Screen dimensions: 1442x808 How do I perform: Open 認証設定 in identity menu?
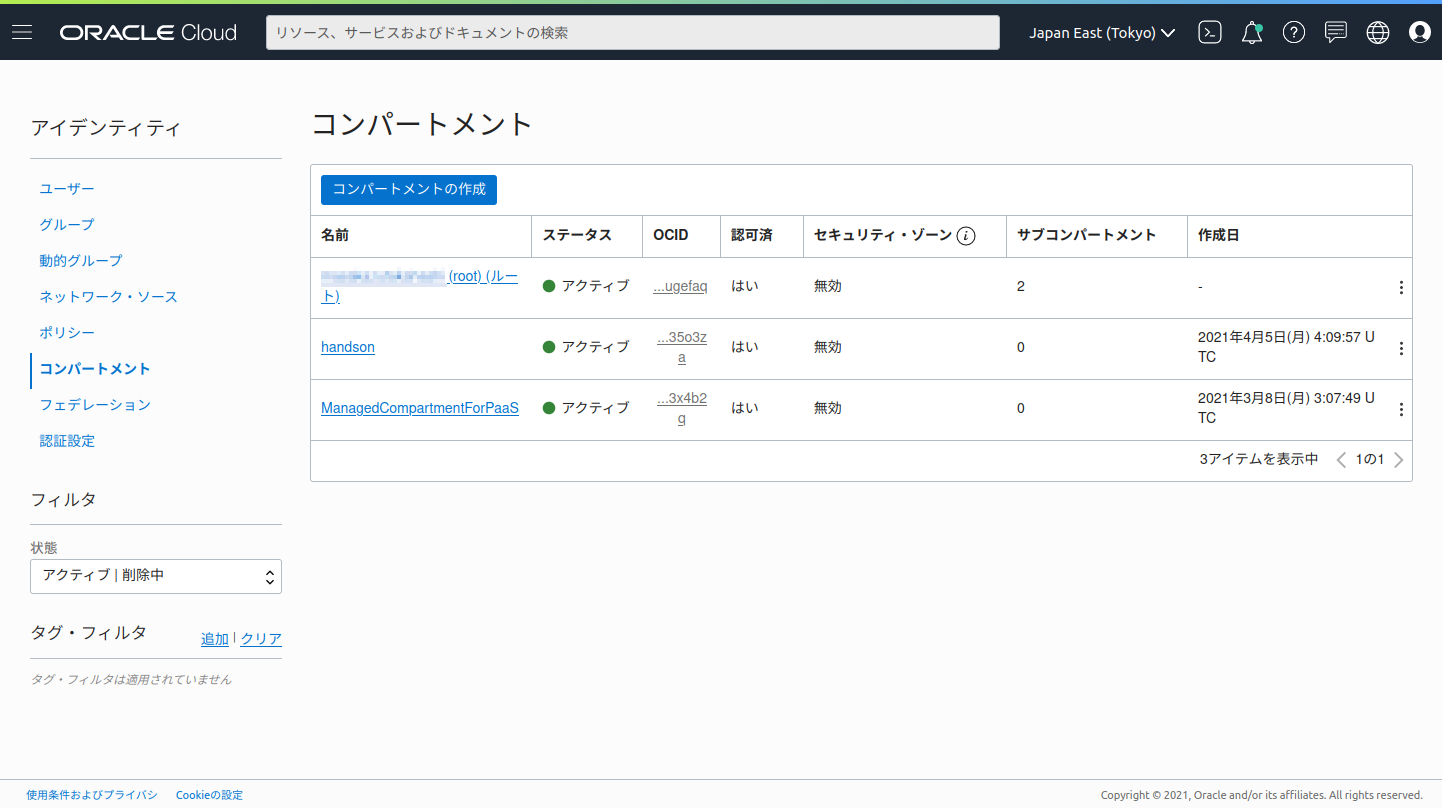coord(67,440)
